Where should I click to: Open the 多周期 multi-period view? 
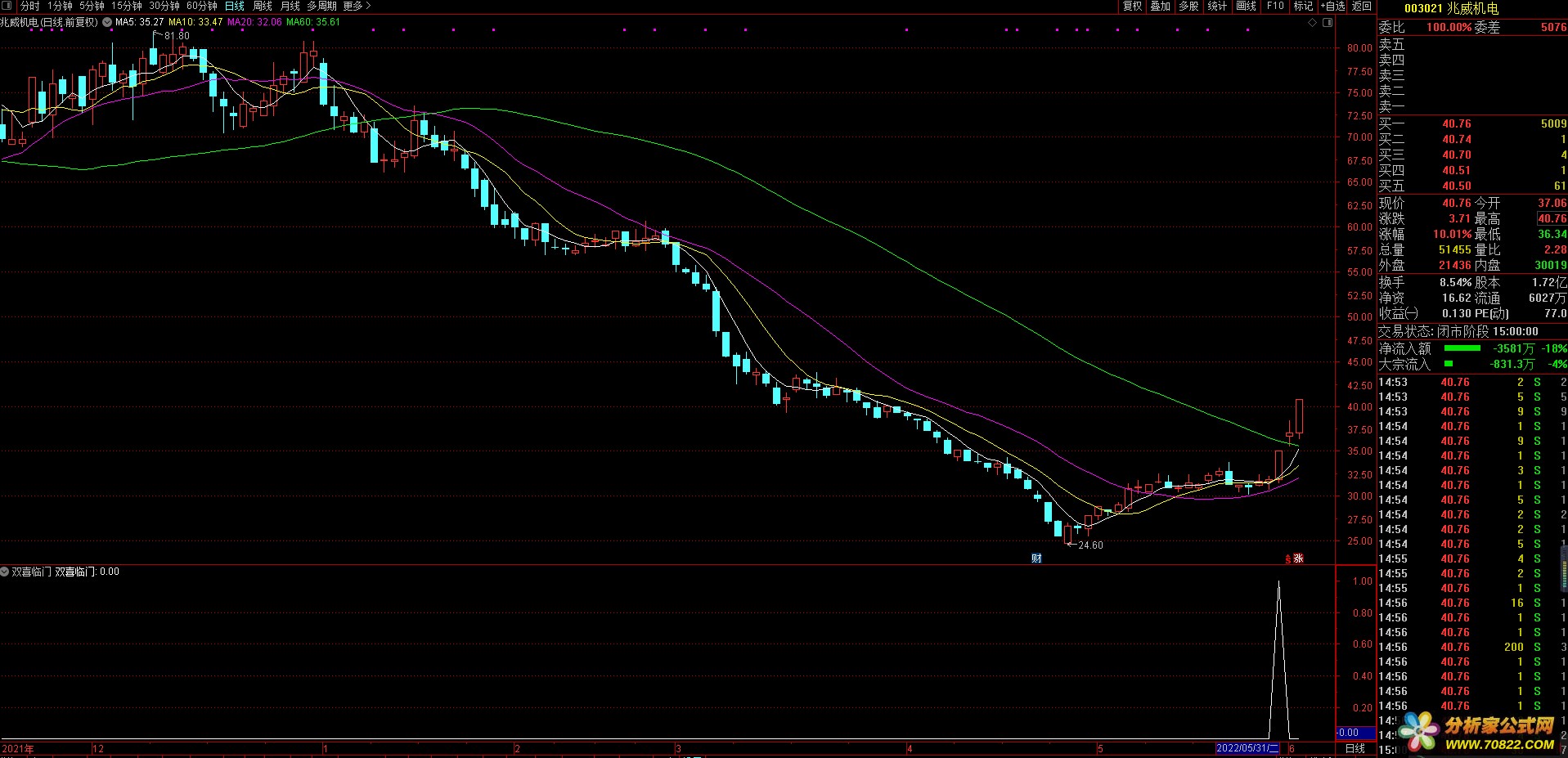(321, 6)
